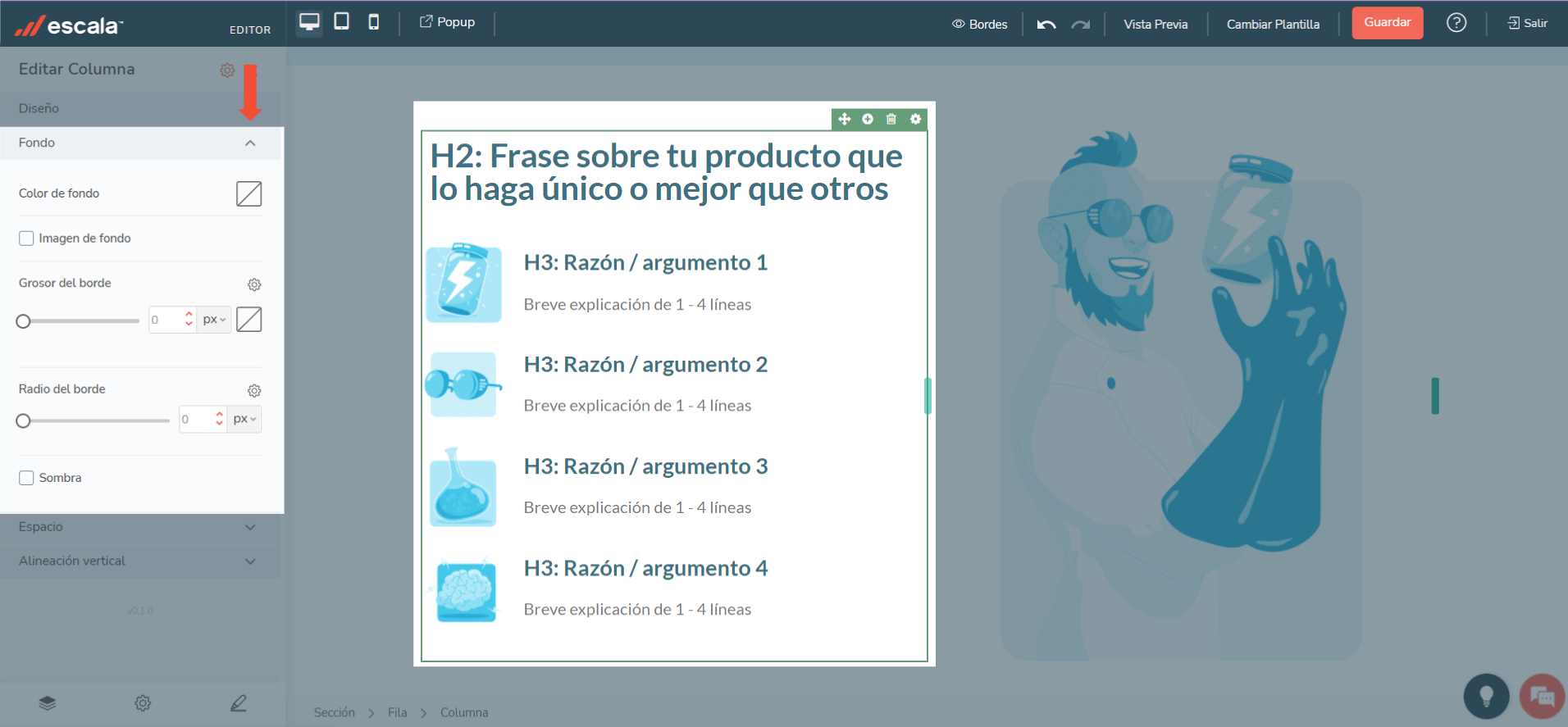This screenshot has height=727, width=1568.
Task: Open gear settings next to Editar Columna
Action: click(x=227, y=70)
